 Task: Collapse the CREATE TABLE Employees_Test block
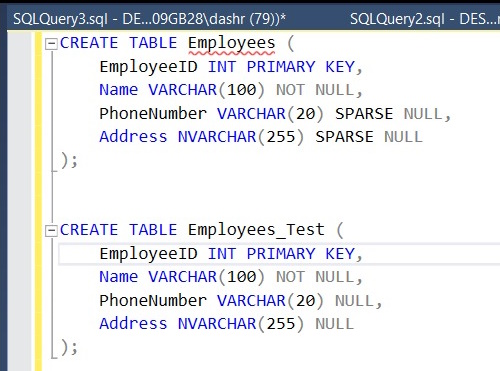click(51, 231)
